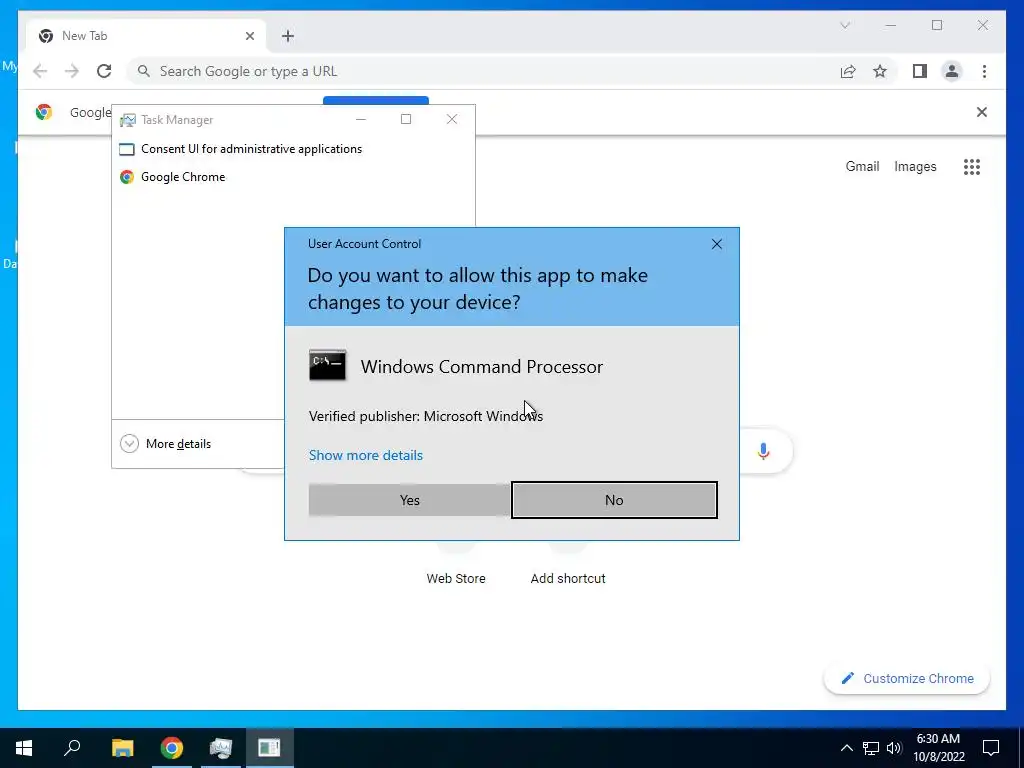Bookmark this tab with the star
This screenshot has width=1024, height=768.
880,71
